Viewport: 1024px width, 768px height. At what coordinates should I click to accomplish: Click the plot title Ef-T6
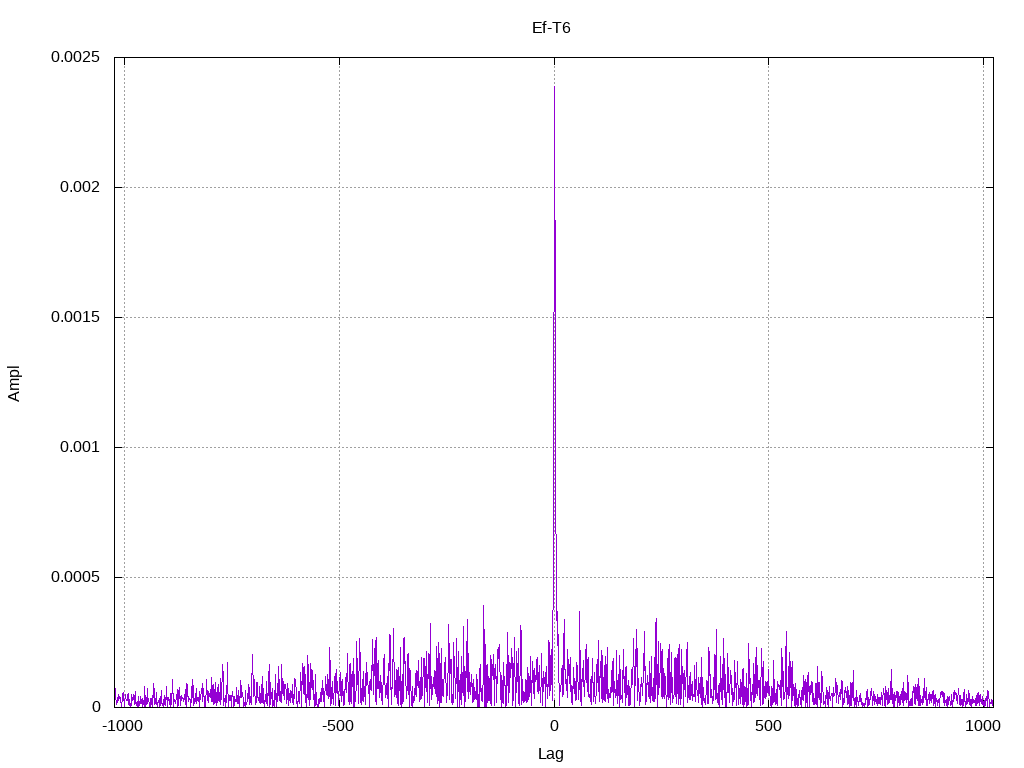click(x=551, y=27)
